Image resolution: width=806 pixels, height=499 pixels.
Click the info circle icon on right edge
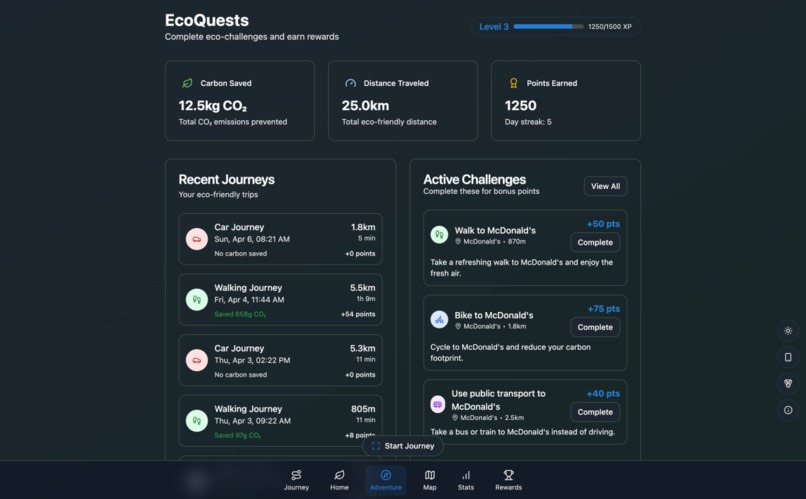pos(788,410)
